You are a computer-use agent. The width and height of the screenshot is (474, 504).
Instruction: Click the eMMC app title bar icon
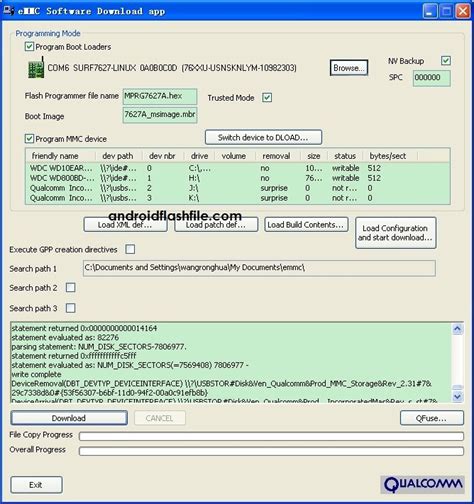[8, 10]
